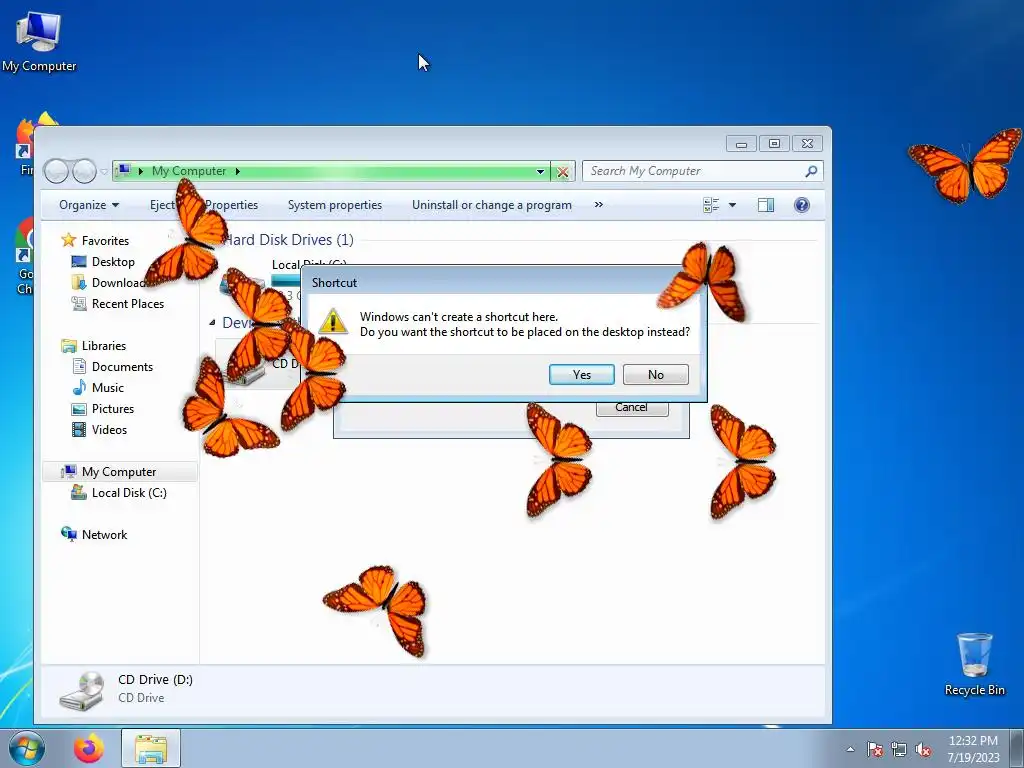This screenshot has height=768, width=1024.
Task: Toggle the preview pane icon
Action: [x=765, y=205]
